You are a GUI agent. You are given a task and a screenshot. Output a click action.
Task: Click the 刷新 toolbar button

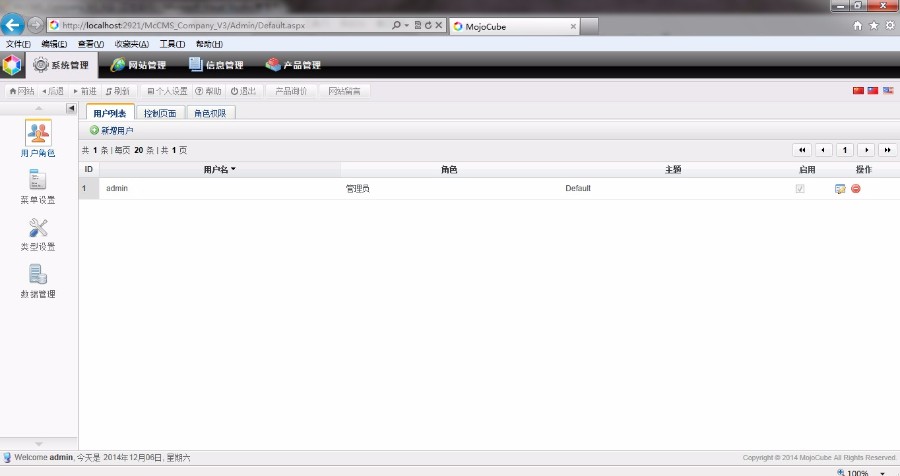118,91
